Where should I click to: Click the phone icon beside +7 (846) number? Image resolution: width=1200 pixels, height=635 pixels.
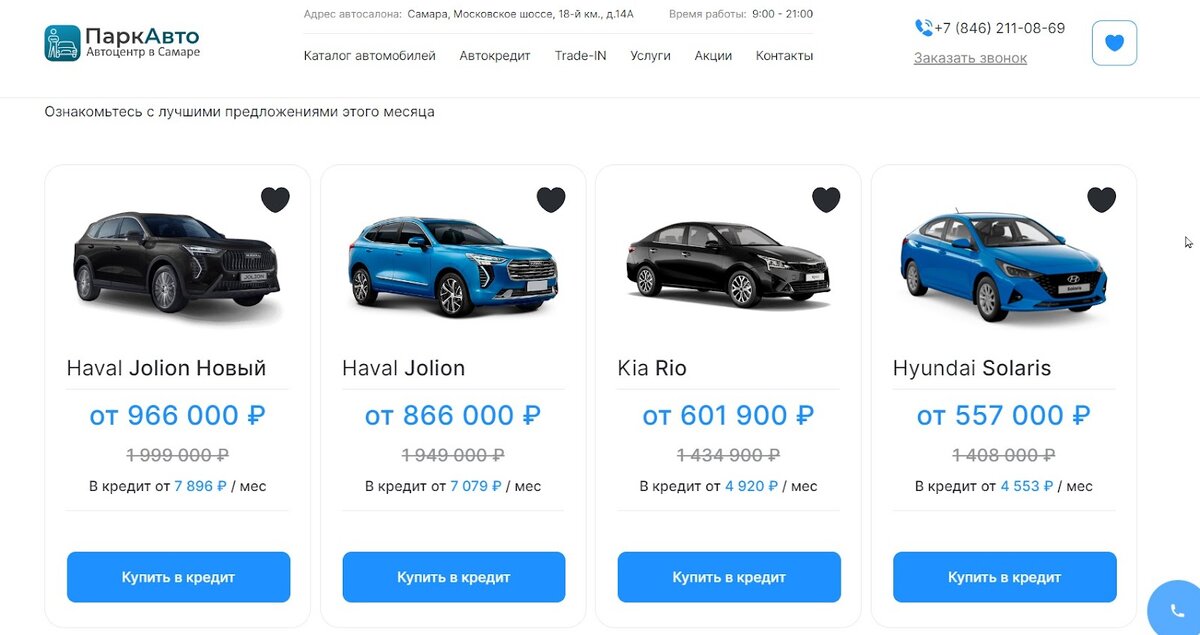pos(924,28)
